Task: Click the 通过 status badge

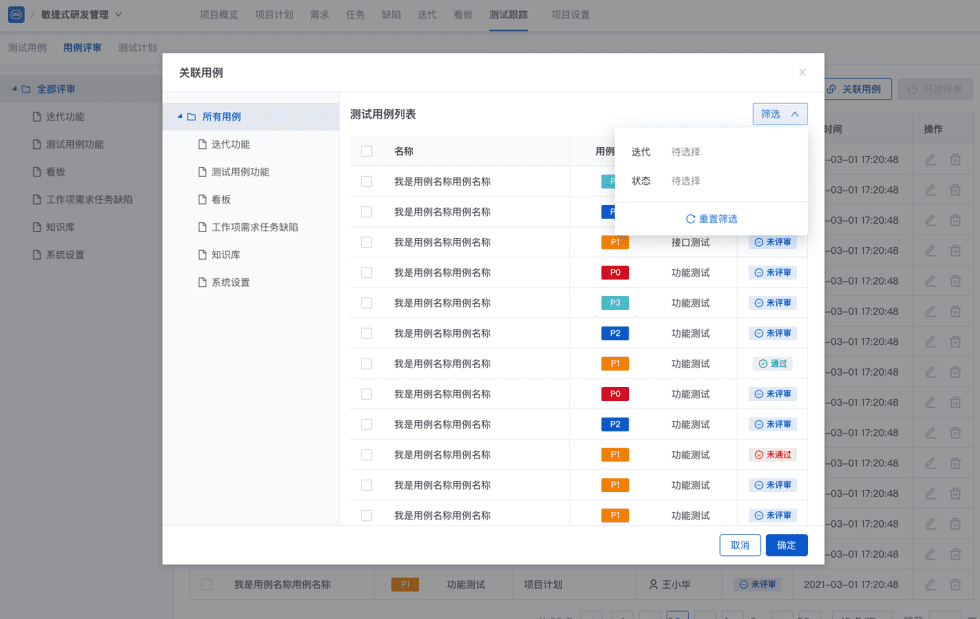Action: tap(772, 363)
